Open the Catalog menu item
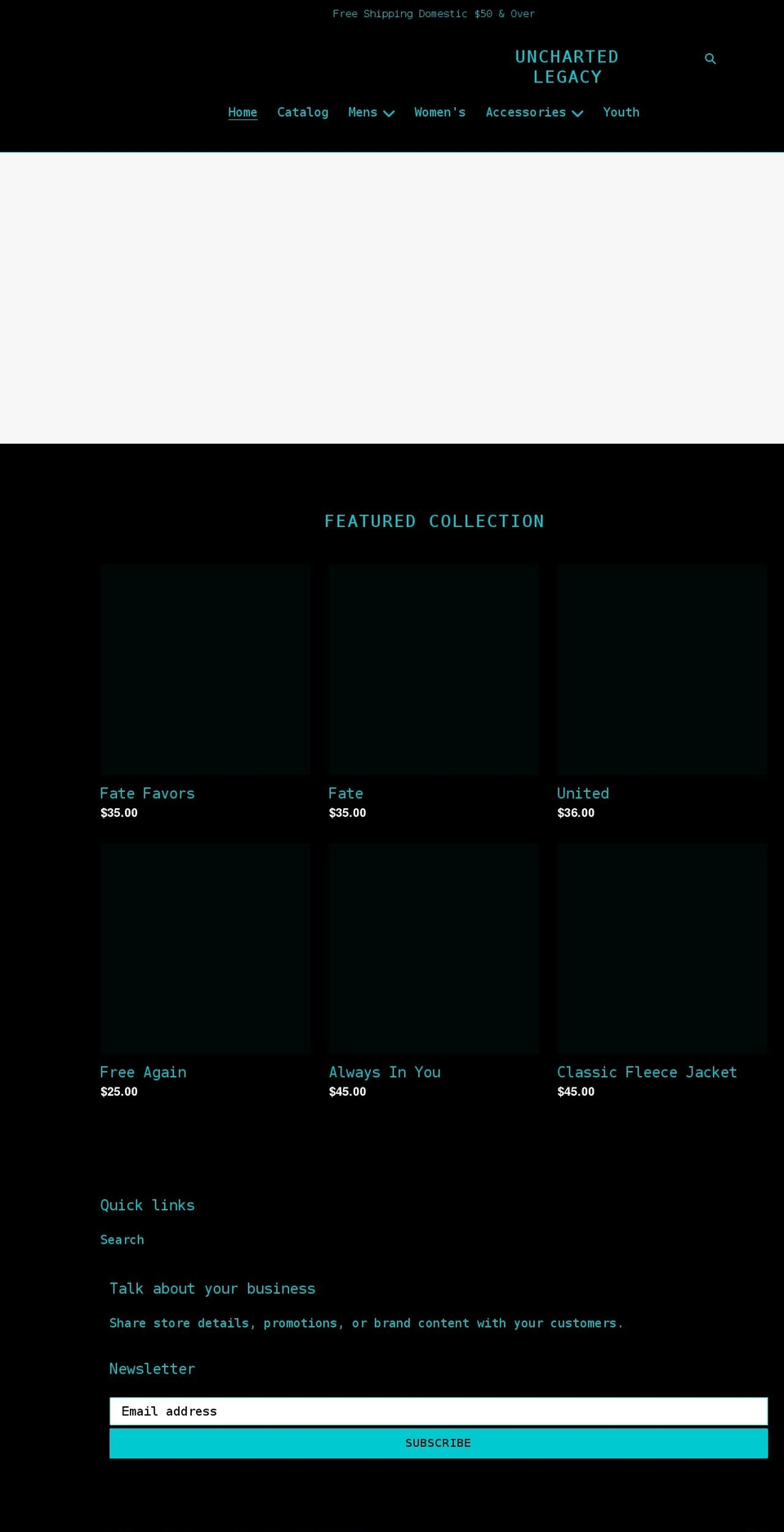Screen dimensions: 784x1532 tap(303, 113)
